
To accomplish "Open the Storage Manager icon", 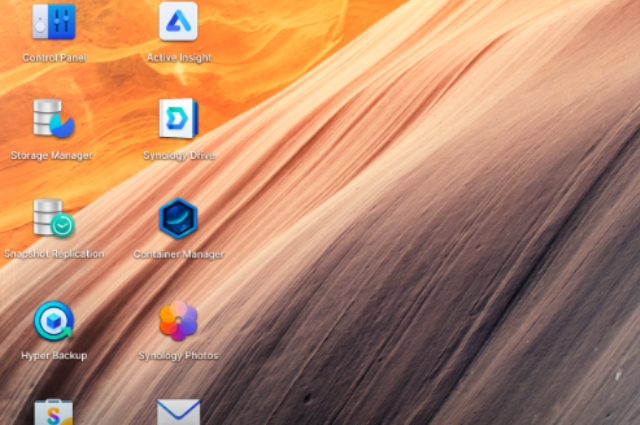I will [53, 118].
